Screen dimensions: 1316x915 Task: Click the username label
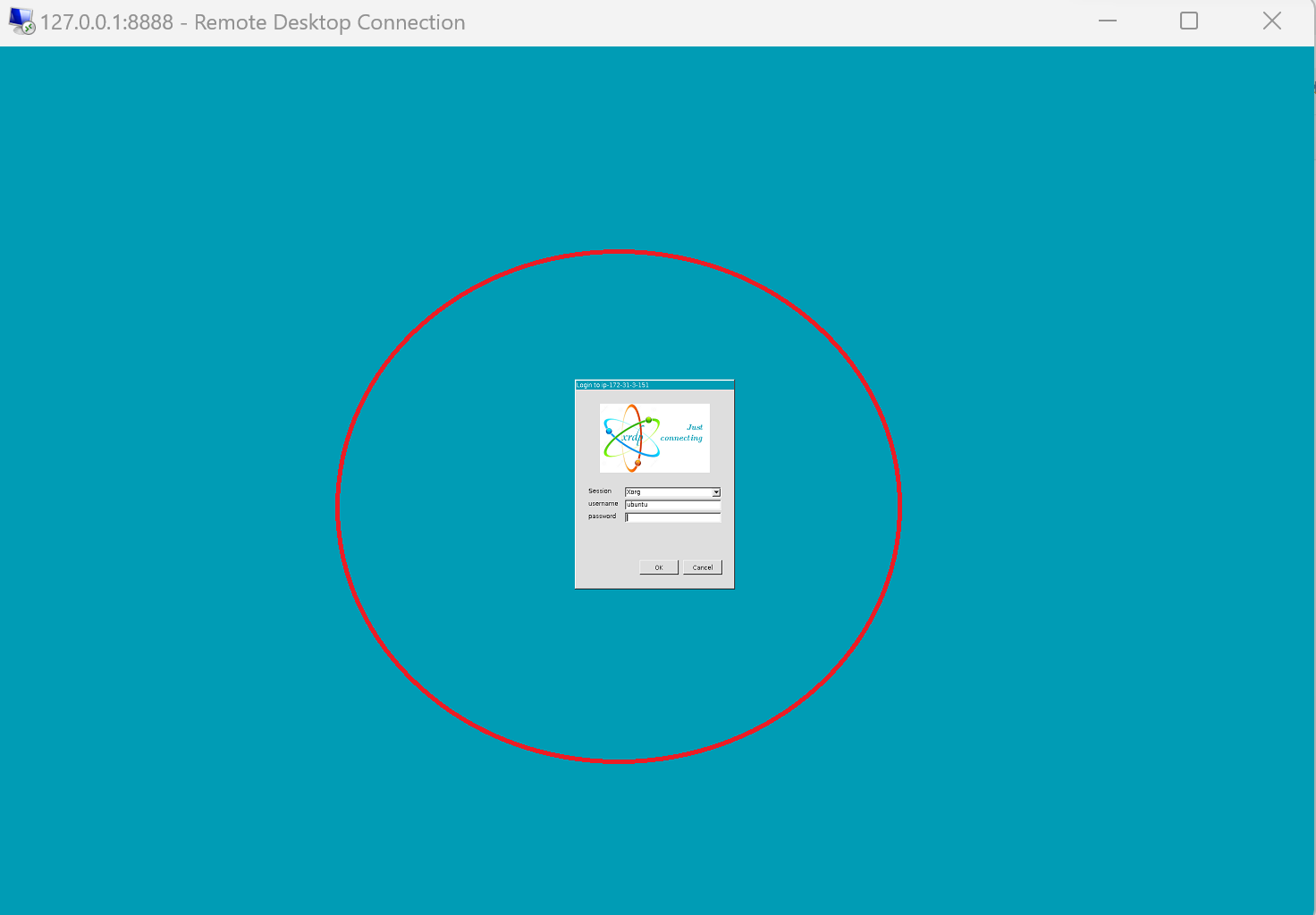(x=603, y=504)
